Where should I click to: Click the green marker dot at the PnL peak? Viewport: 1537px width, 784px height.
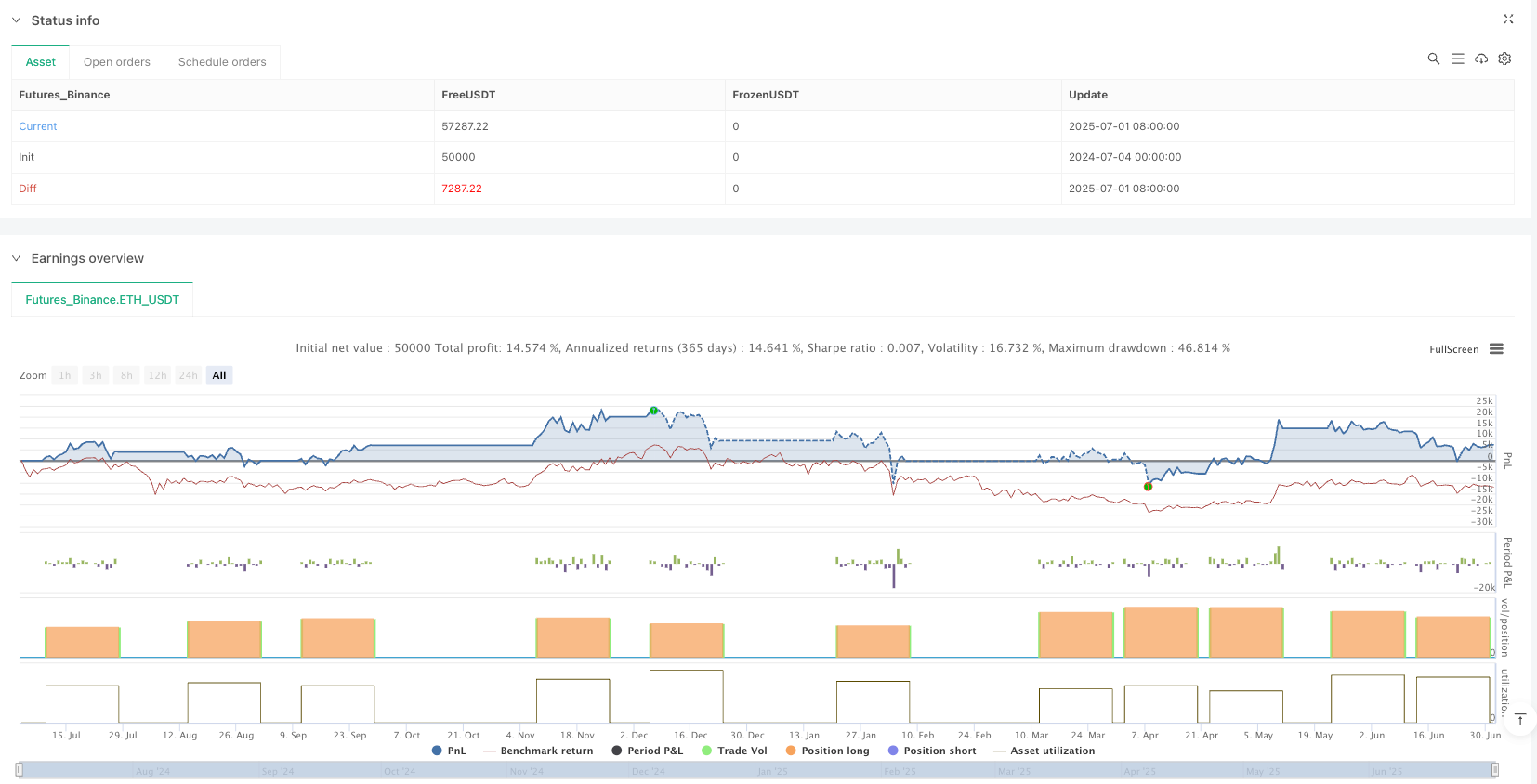point(654,411)
